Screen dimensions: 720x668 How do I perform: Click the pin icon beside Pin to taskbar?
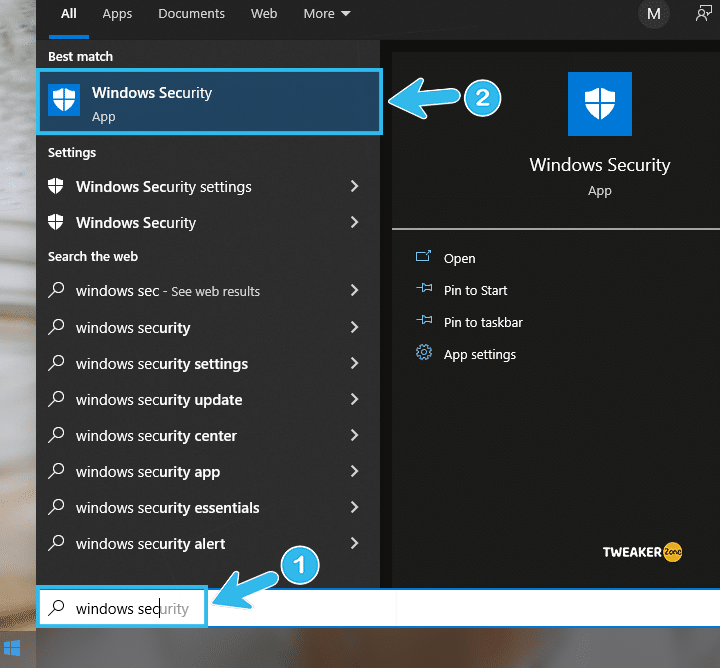click(x=424, y=320)
